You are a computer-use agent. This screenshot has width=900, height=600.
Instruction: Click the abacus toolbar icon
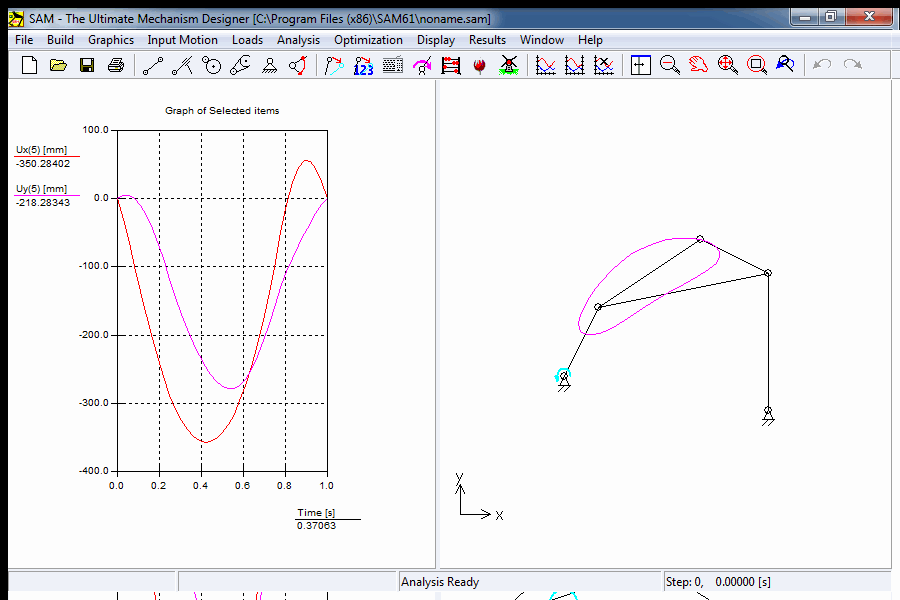[451, 65]
